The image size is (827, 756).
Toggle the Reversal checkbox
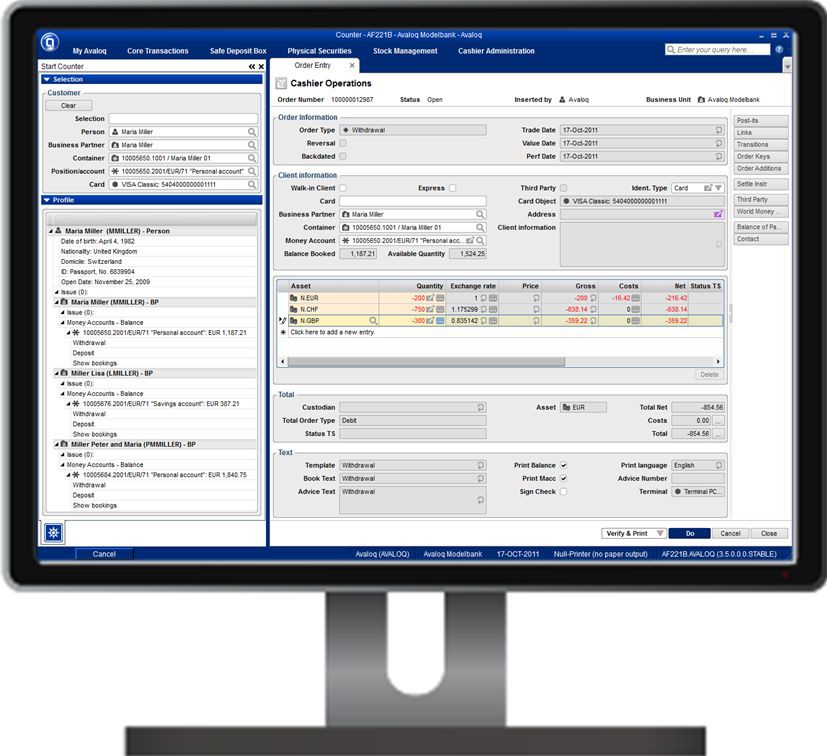(x=343, y=143)
